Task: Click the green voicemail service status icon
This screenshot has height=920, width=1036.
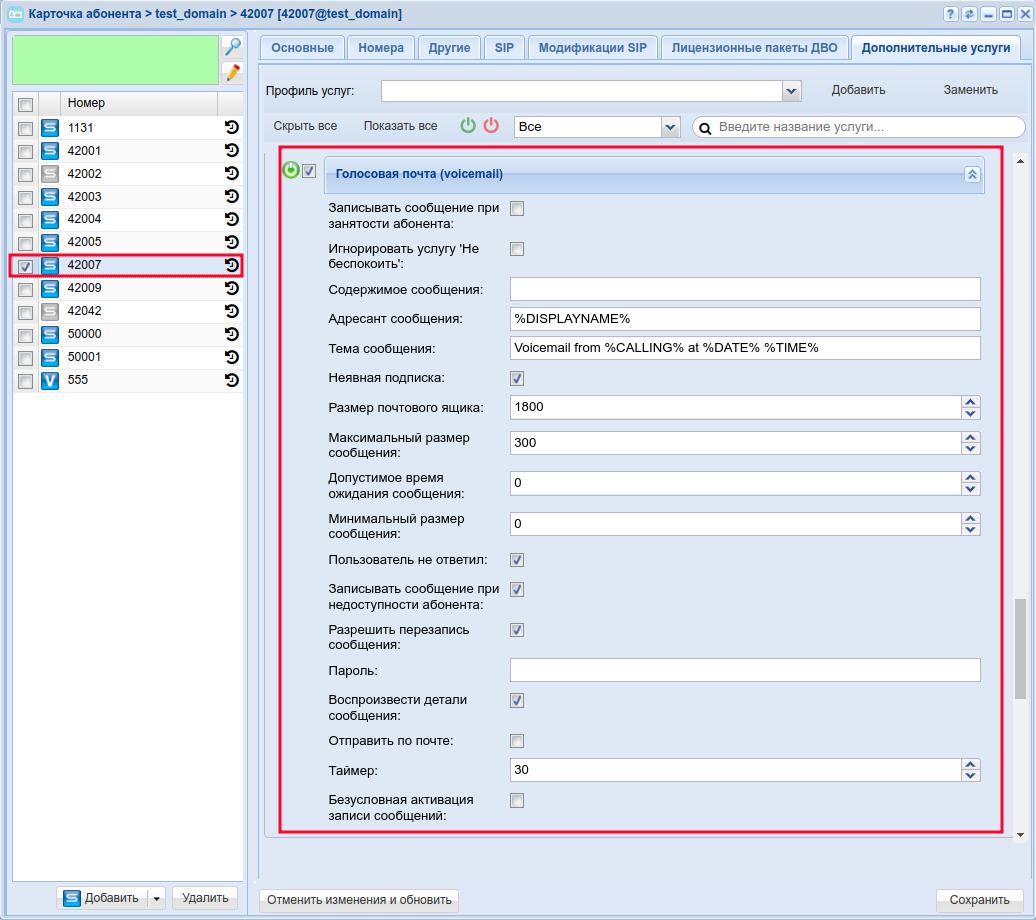Action: point(291,170)
